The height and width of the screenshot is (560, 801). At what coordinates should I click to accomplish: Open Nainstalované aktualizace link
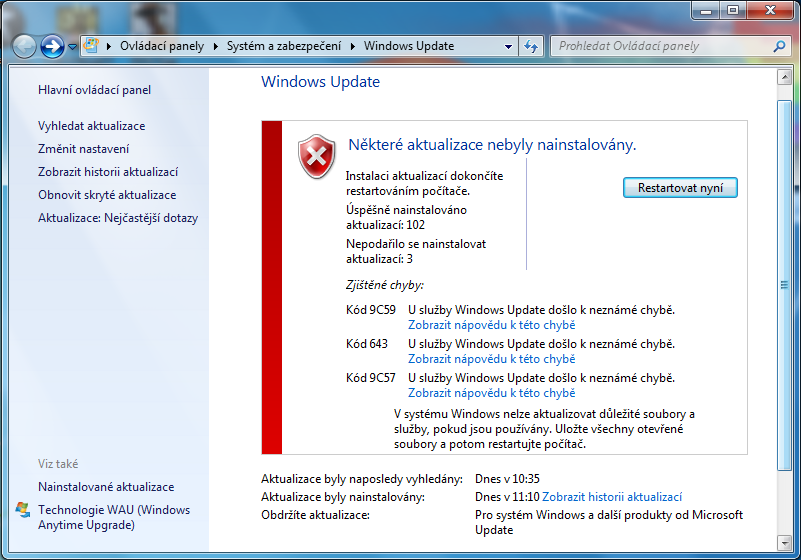tap(106, 487)
